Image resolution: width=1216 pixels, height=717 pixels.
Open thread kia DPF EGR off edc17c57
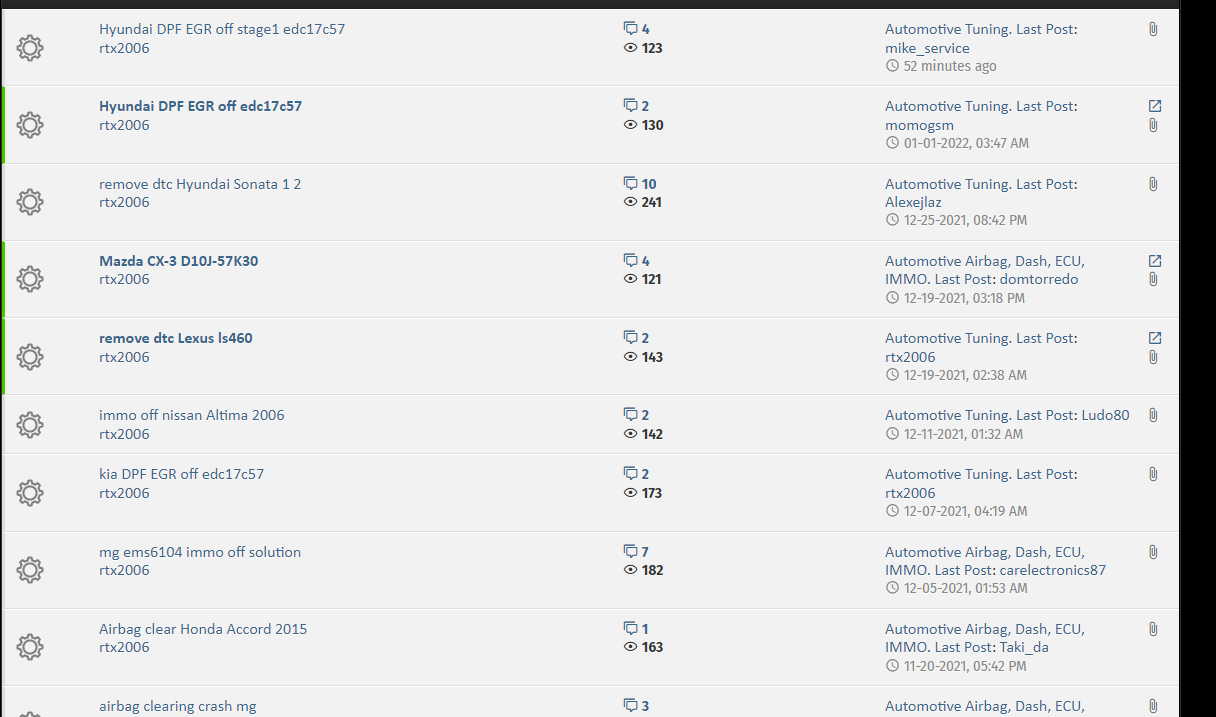182,474
